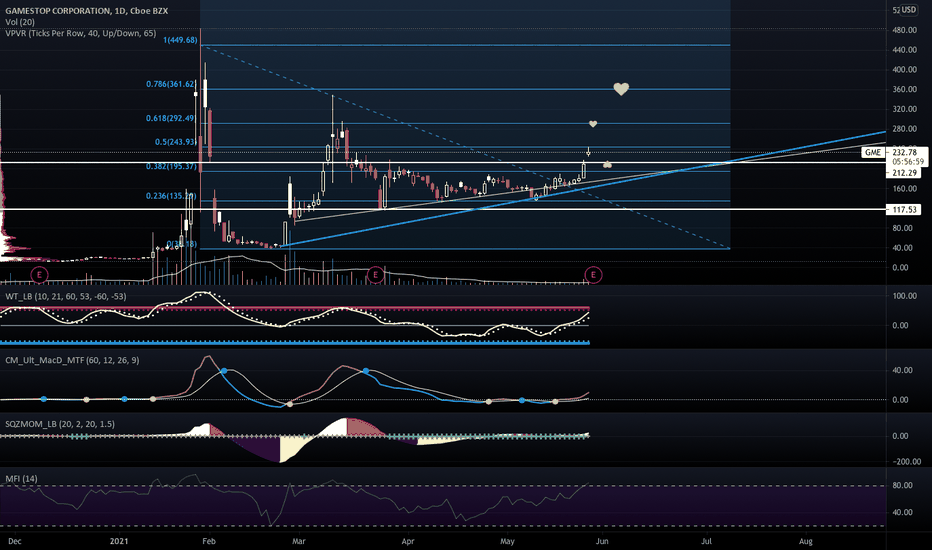The width and height of the screenshot is (932, 550).
Task: Click the Jun label on the time axis
Action: tap(602, 541)
